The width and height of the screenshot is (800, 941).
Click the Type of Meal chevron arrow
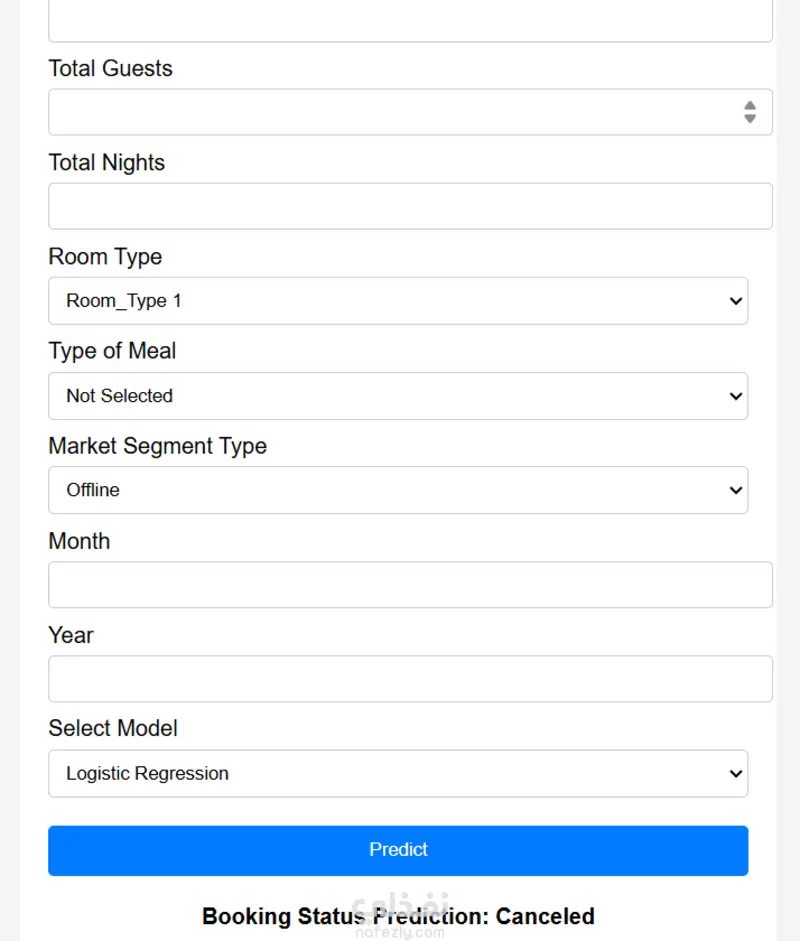pyautogui.click(x=736, y=396)
